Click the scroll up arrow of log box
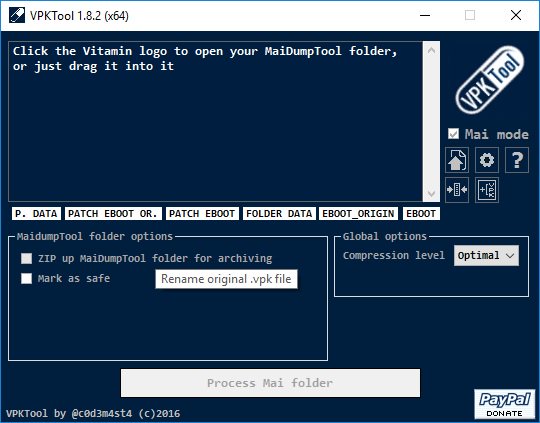Viewport: 540px width, 423px height. pyautogui.click(x=431, y=51)
